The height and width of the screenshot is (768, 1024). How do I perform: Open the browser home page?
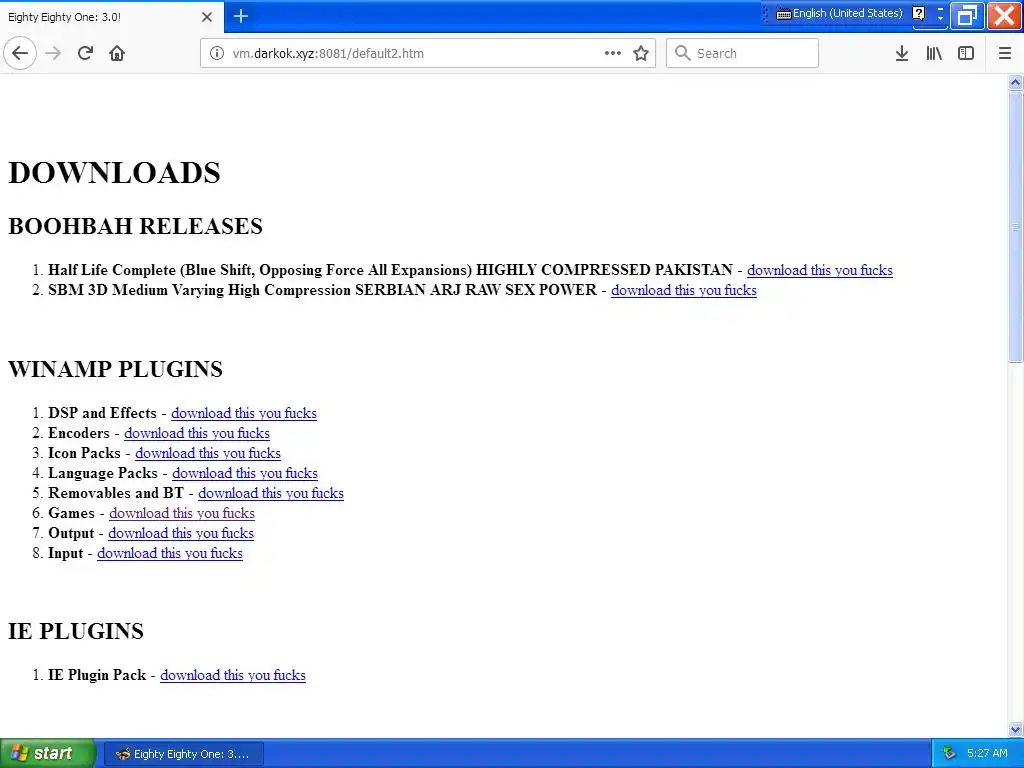pyautogui.click(x=117, y=53)
